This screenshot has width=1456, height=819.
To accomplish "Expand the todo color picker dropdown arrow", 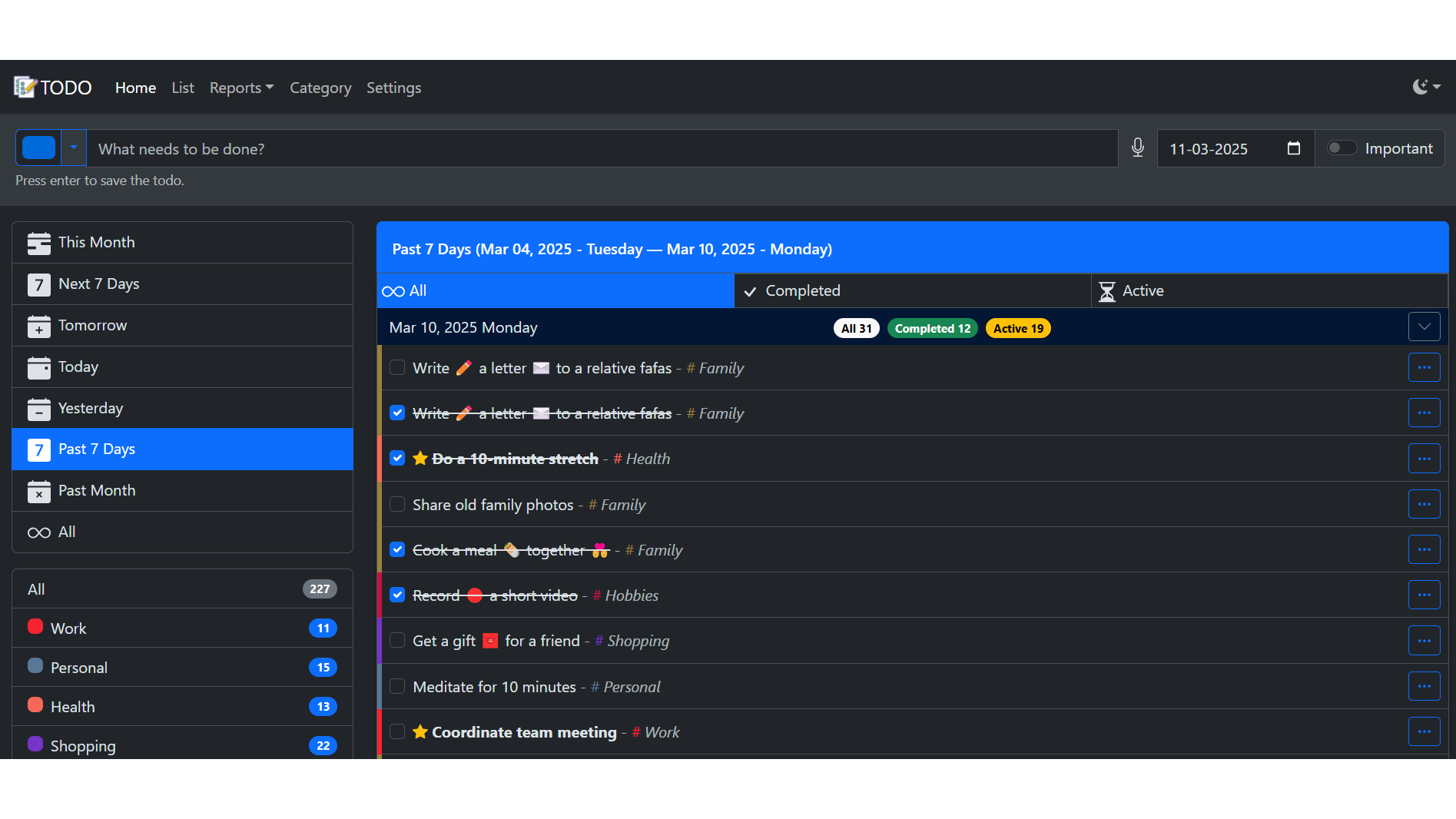I will click(73, 148).
